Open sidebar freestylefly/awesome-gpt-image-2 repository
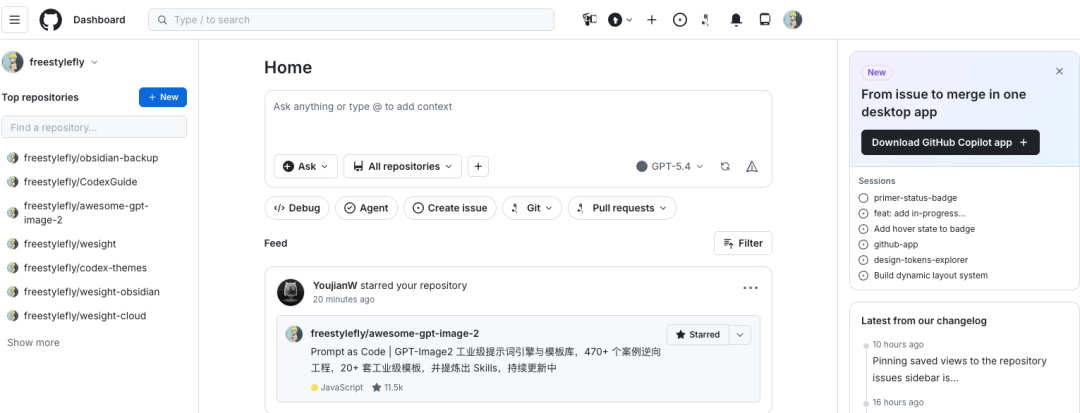 click(86, 213)
